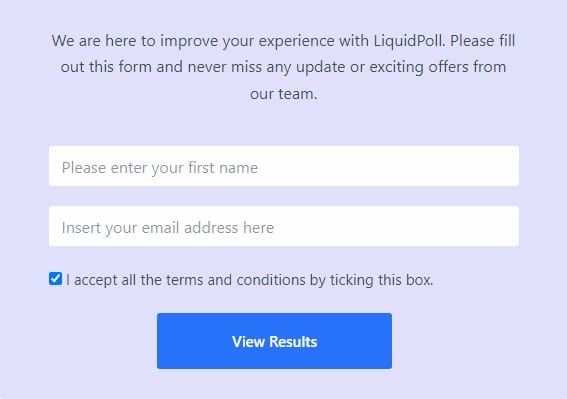The image size is (567, 399).
Task: Select the 'Please enter your first name' box
Action: tap(284, 166)
